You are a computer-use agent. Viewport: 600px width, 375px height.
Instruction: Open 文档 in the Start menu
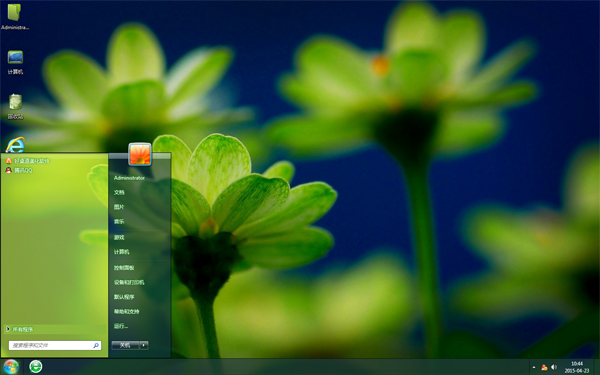(x=119, y=192)
